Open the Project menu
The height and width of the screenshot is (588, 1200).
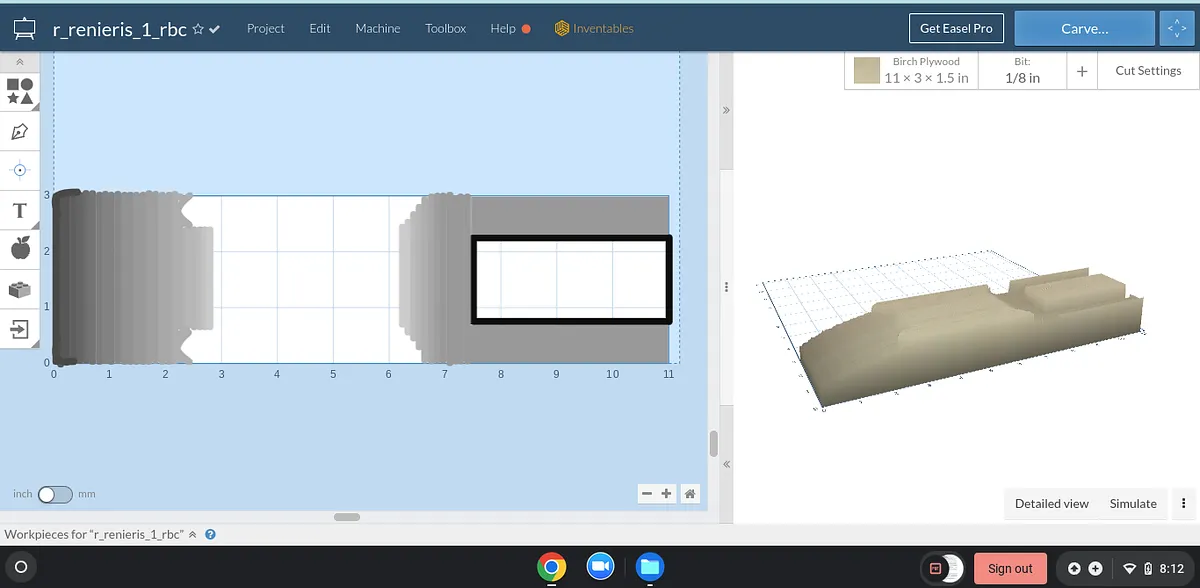(265, 29)
